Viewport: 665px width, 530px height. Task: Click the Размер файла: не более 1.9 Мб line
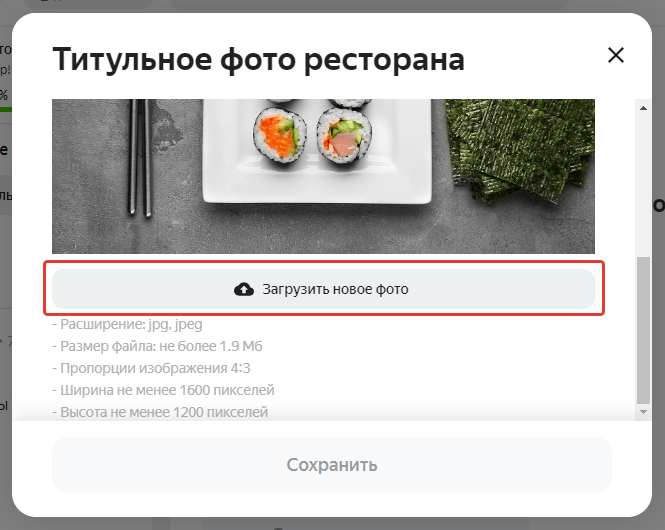pyautogui.click(x=157, y=346)
